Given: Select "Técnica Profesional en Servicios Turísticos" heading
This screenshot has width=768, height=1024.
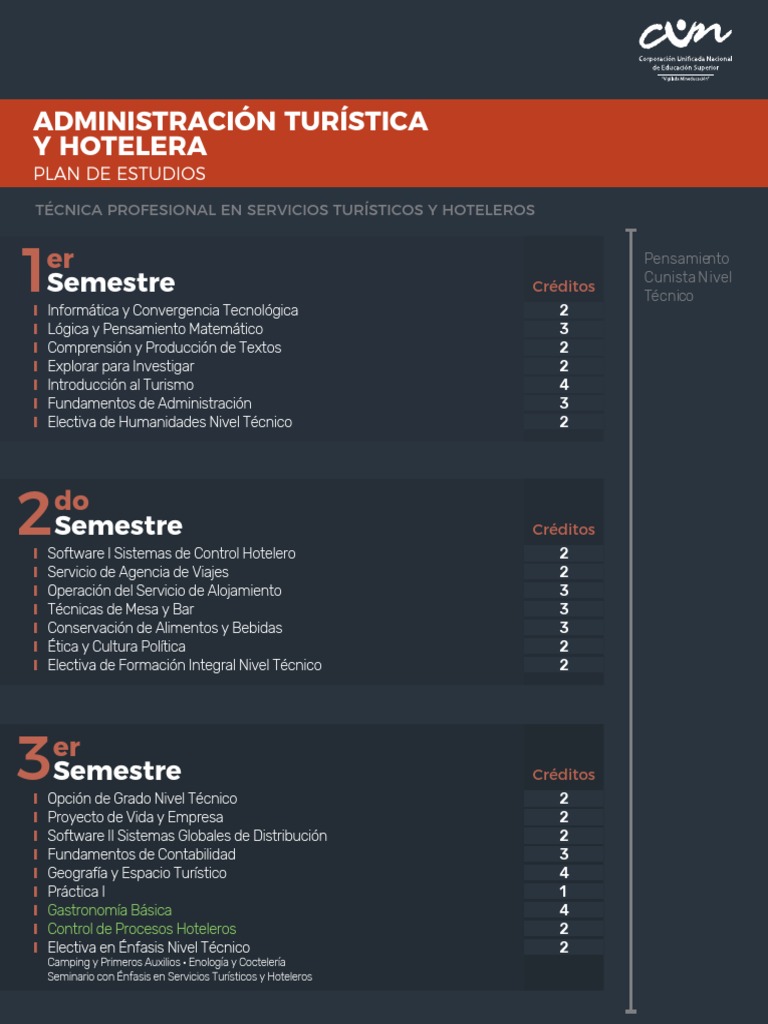Looking at the screenshot, I should [284, 210].
